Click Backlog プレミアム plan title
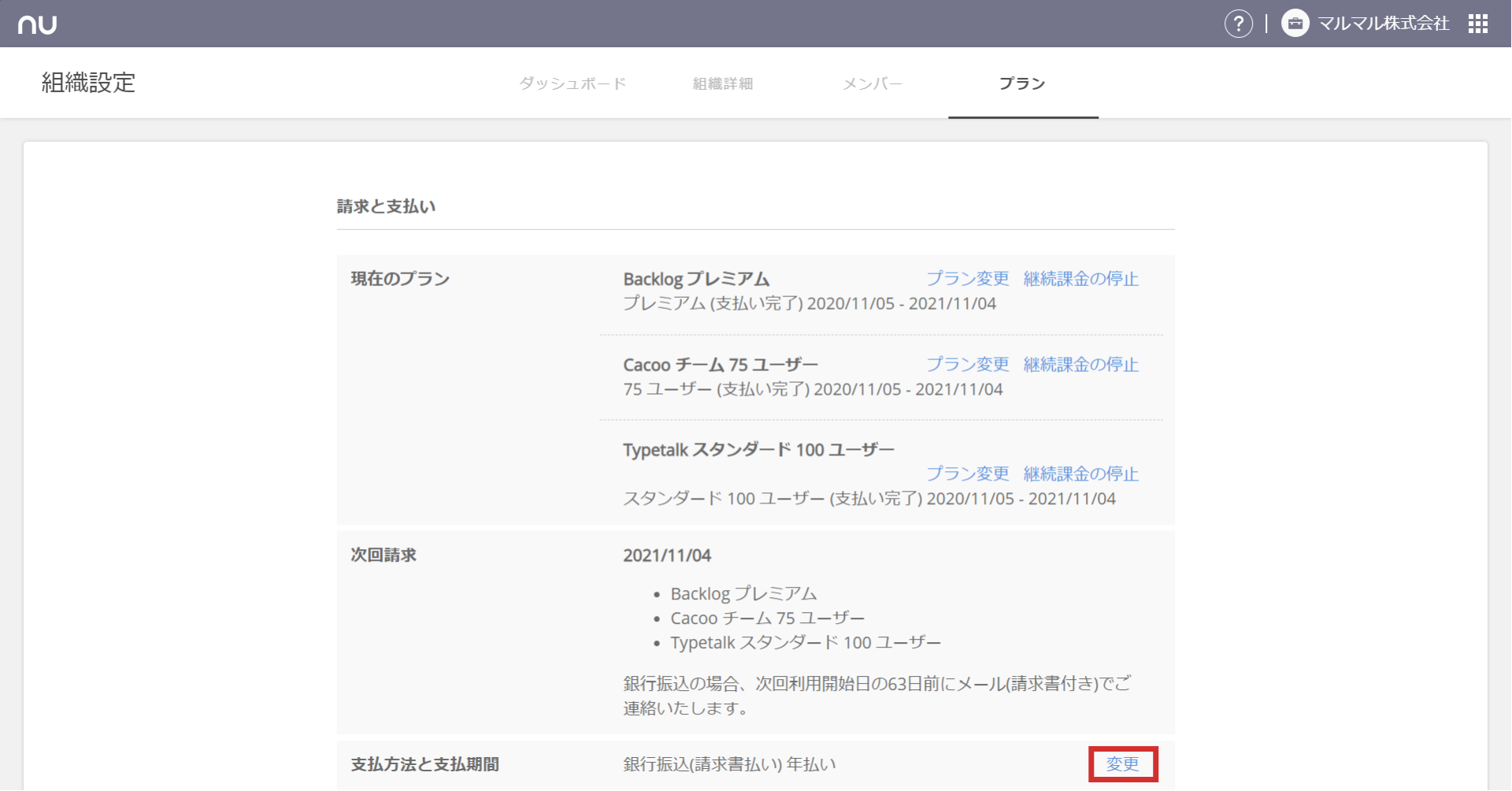The width and height of the screenshot is (1512, 791). [696, 279]
